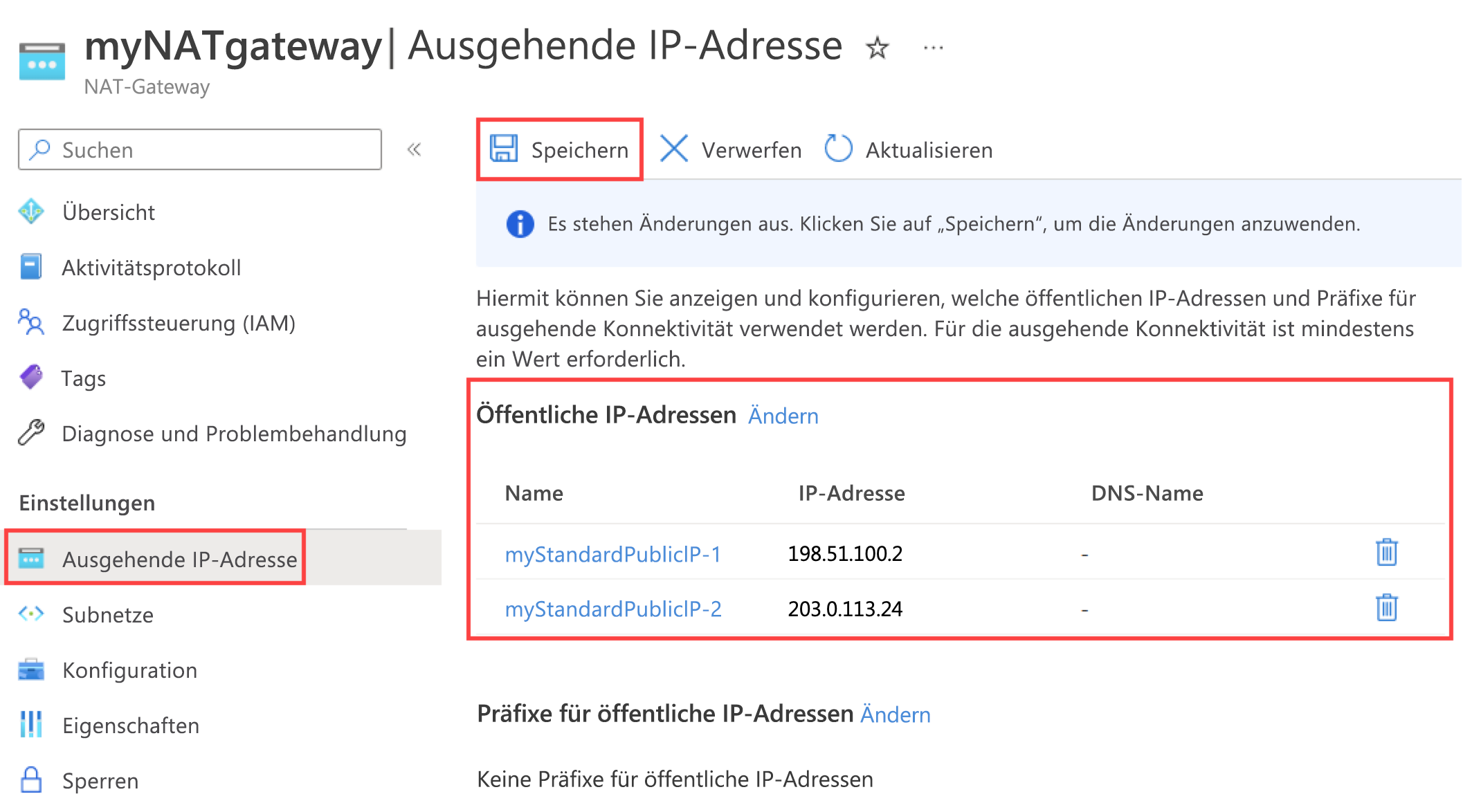Click the Übersicht diamond icon
The width and height of the screenshot is (1463, 812).
(31, 212)
